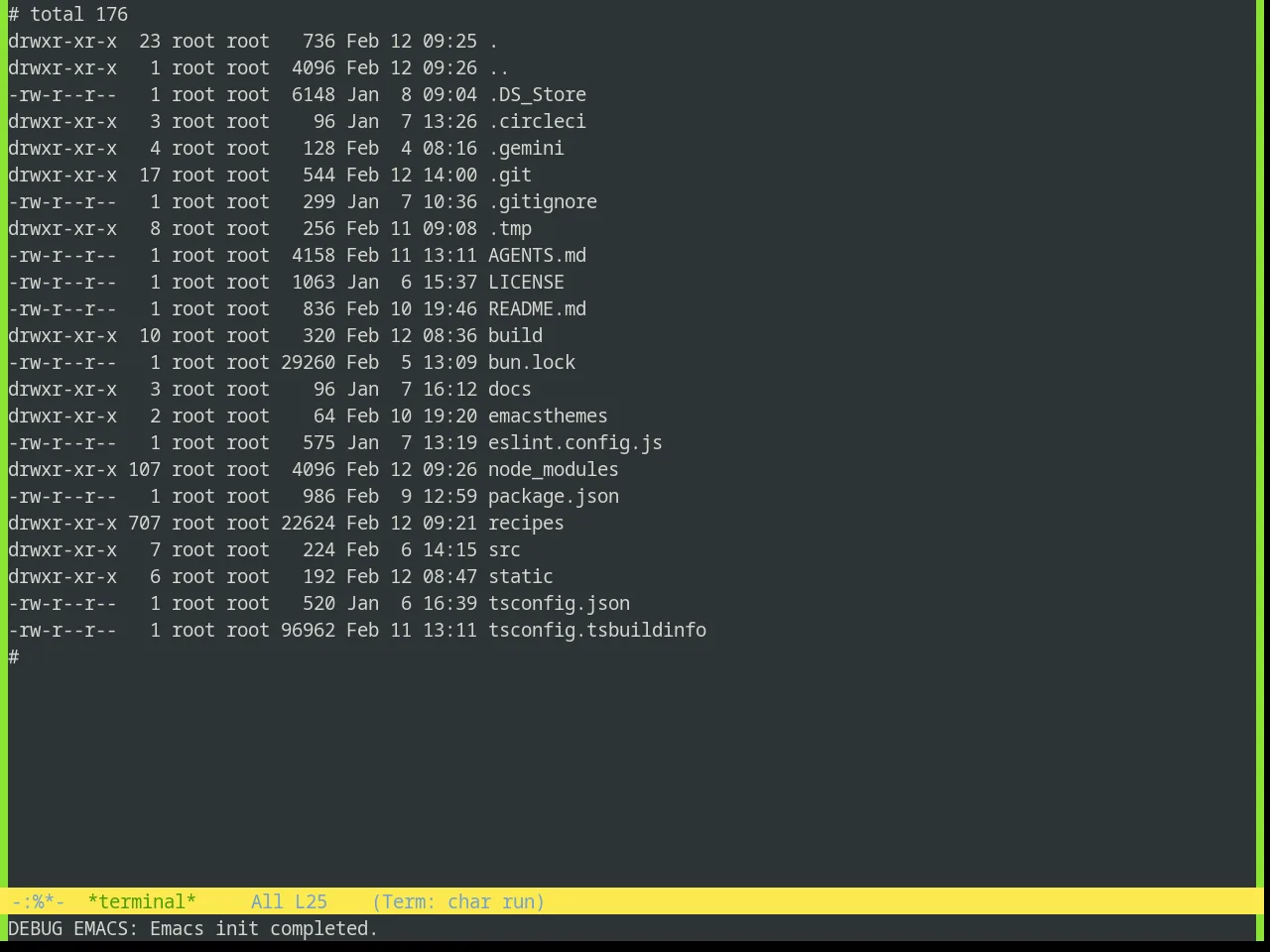Click the '(Term: char run)' mode indicator
1270x952 pixels.
click(x=458, y=901)
